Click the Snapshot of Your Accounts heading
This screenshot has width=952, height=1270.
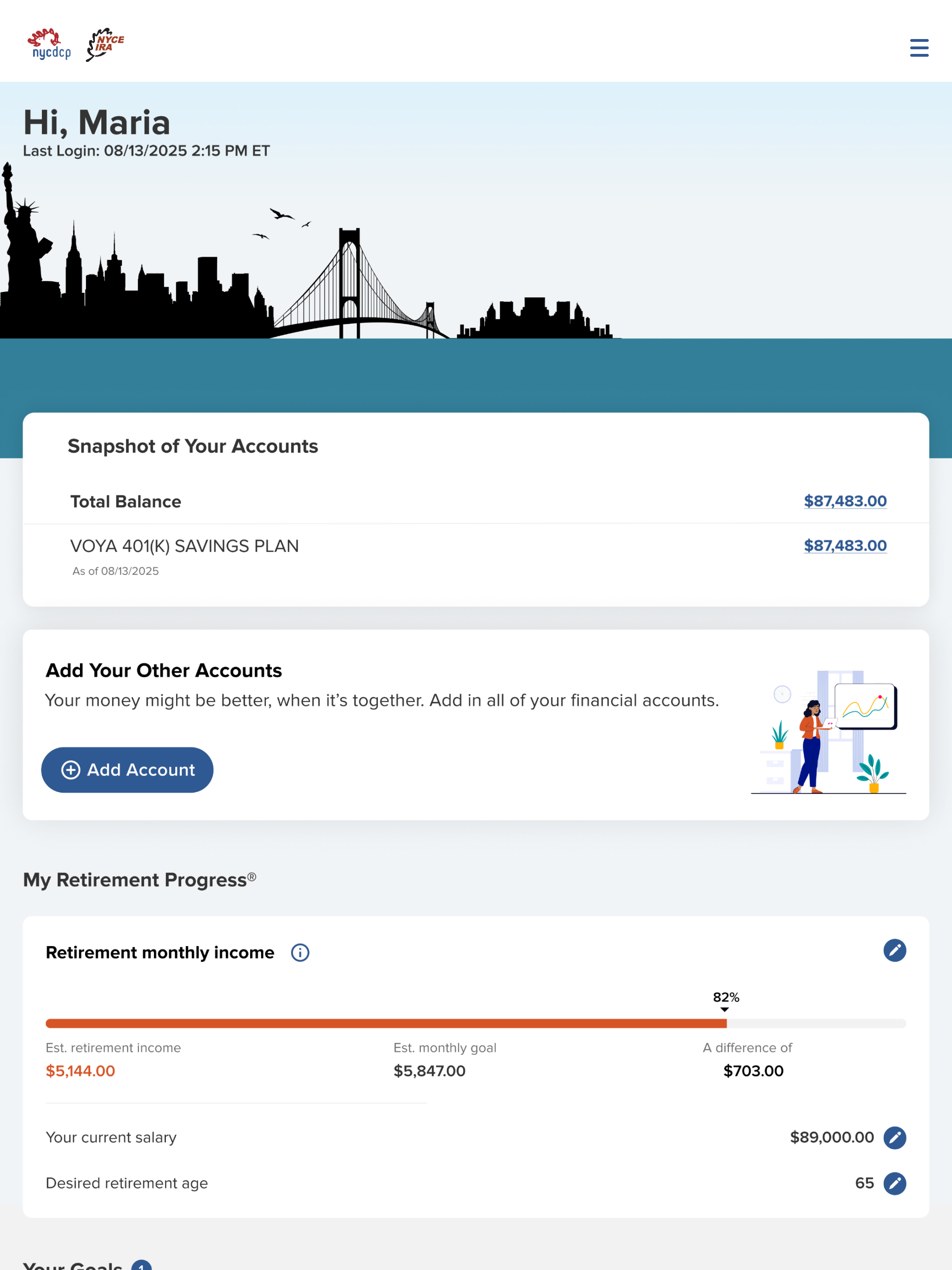point(193,446)
